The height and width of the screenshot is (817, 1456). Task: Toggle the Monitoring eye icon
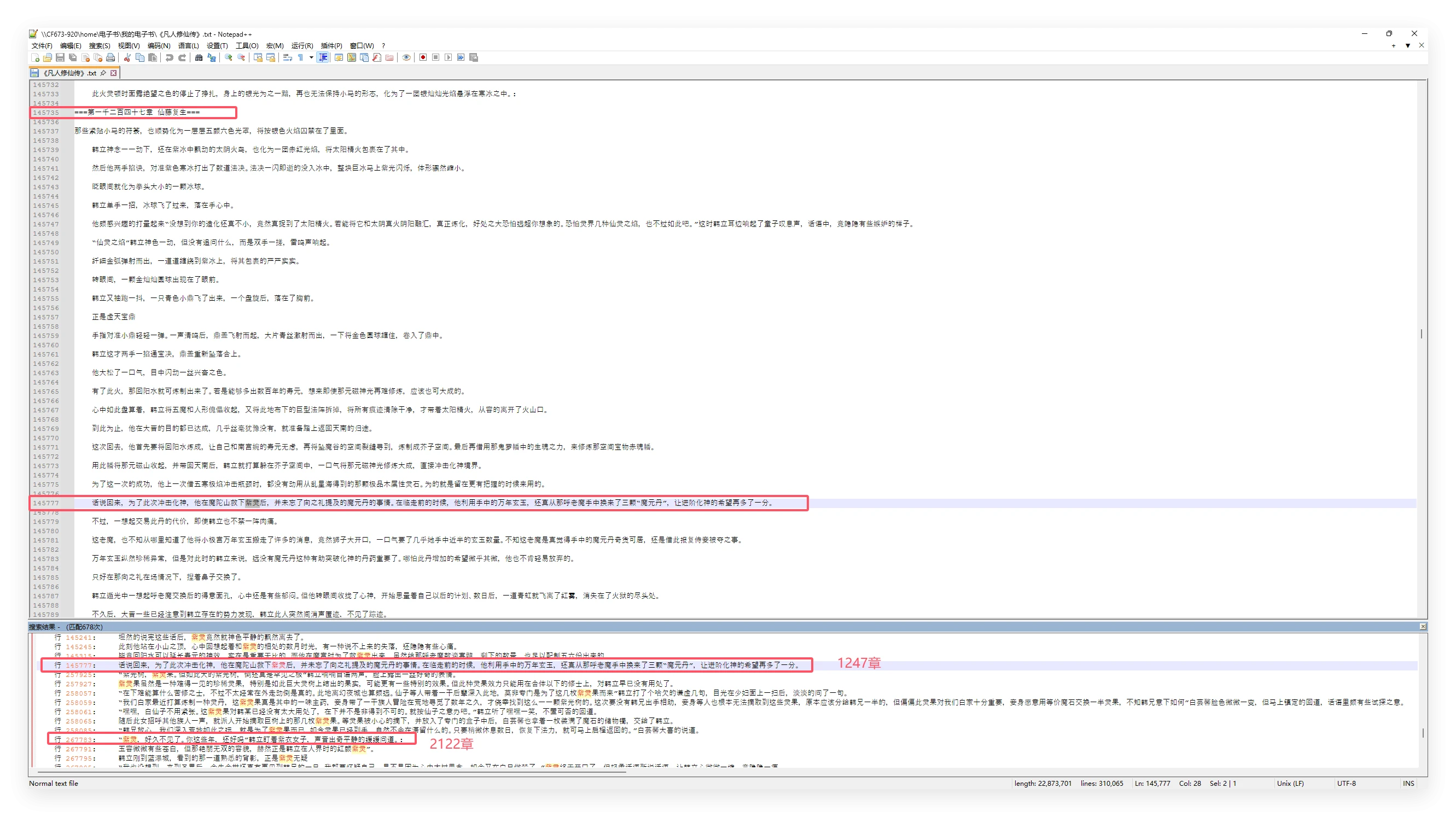406,57
